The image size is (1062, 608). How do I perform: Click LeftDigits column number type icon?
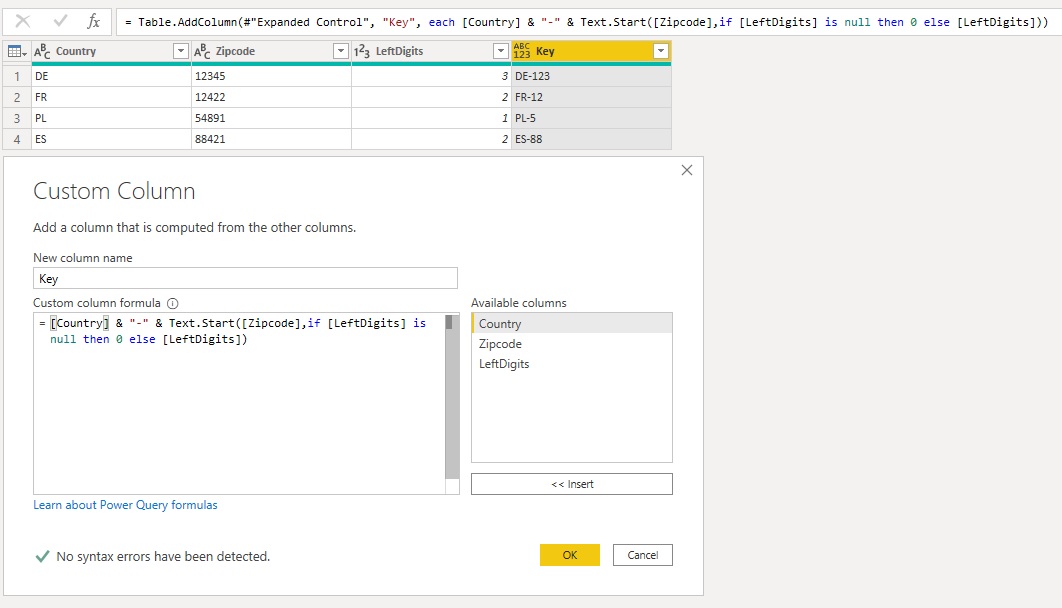tap(362, 51)
